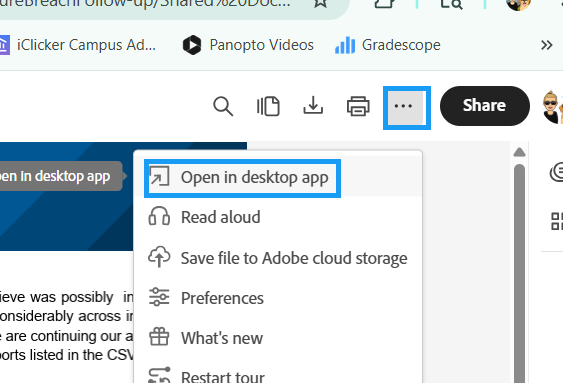
Task: Click the scrollbar up arrow
Action: point(520,152)
